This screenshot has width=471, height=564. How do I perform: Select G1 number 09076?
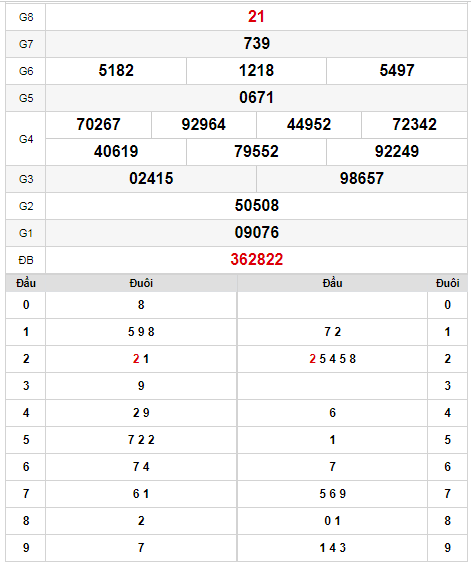coord(257,232)
